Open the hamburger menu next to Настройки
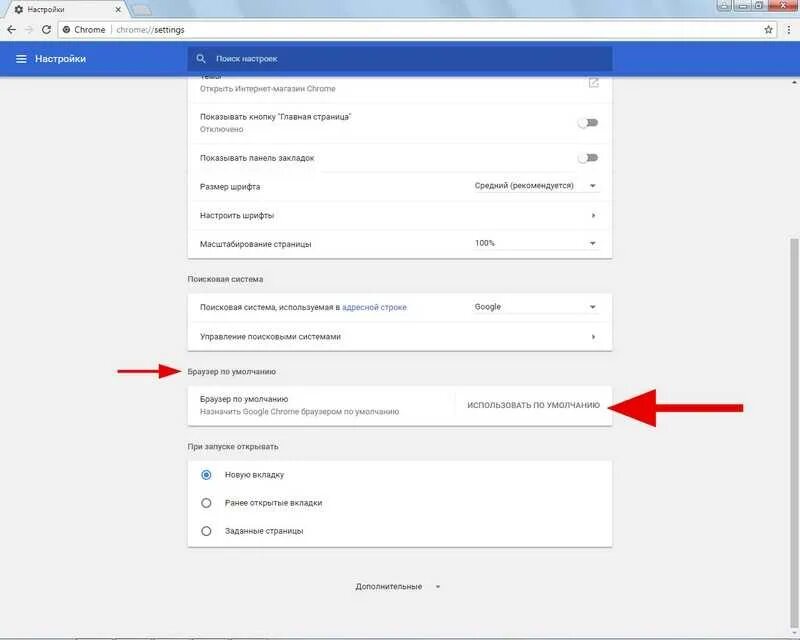The image size is (800, 640). click(21, 59)
